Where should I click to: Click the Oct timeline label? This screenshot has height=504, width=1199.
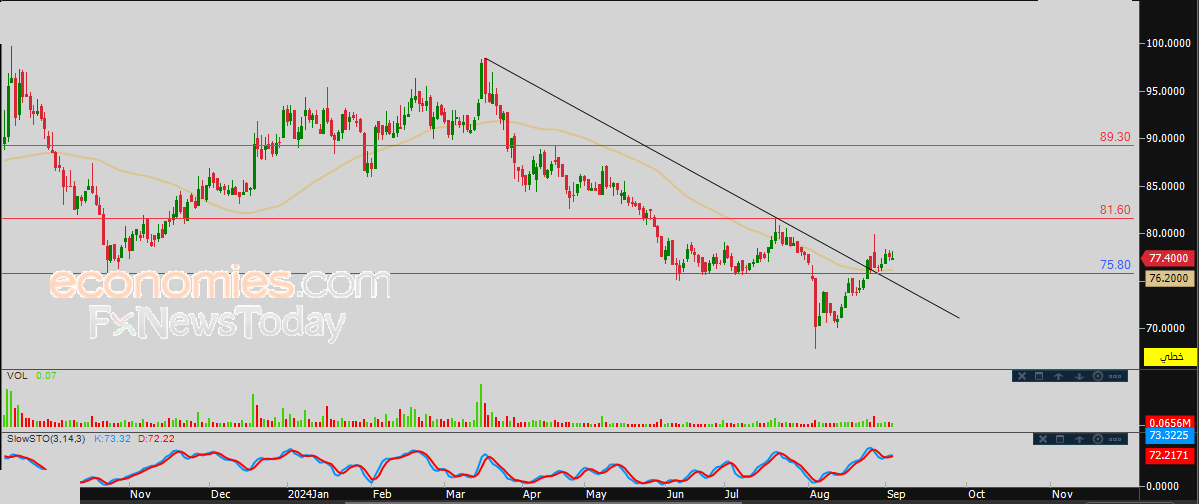[975, 495]
